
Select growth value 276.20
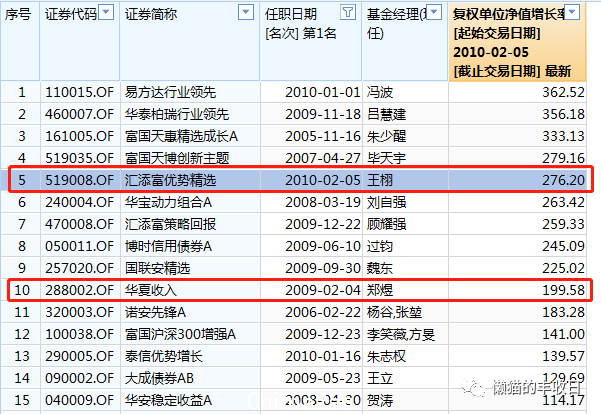point(563,180)
